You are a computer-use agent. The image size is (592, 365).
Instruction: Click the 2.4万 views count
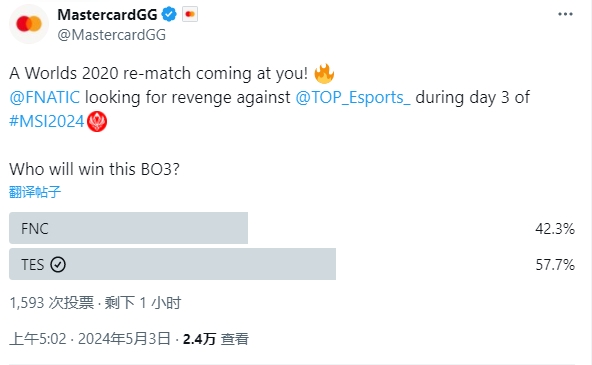pos(199,339)
